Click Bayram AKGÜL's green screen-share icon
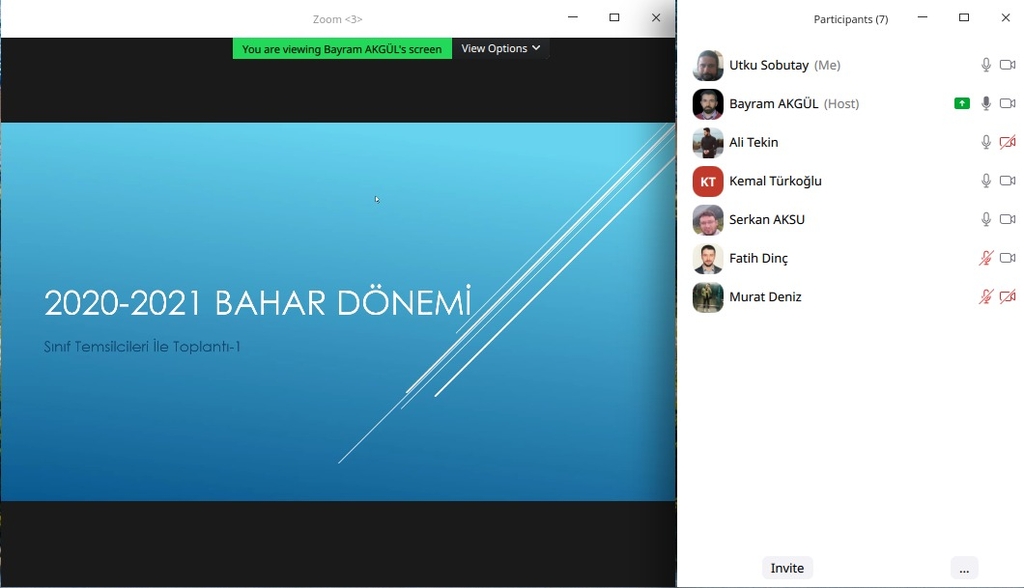The height and width of the screenshot is (588, 1024). [x=962, y=103]
